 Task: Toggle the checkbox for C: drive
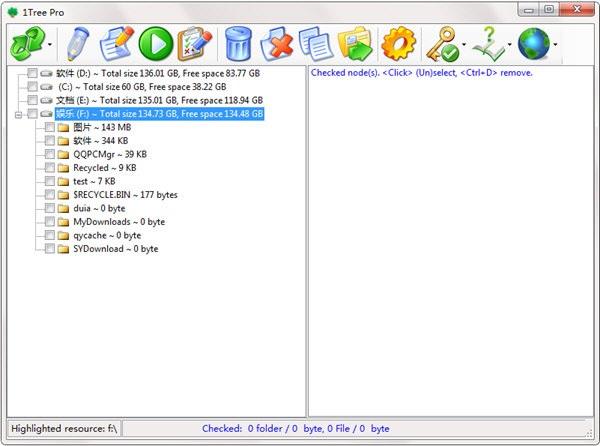tap(33, 87)
